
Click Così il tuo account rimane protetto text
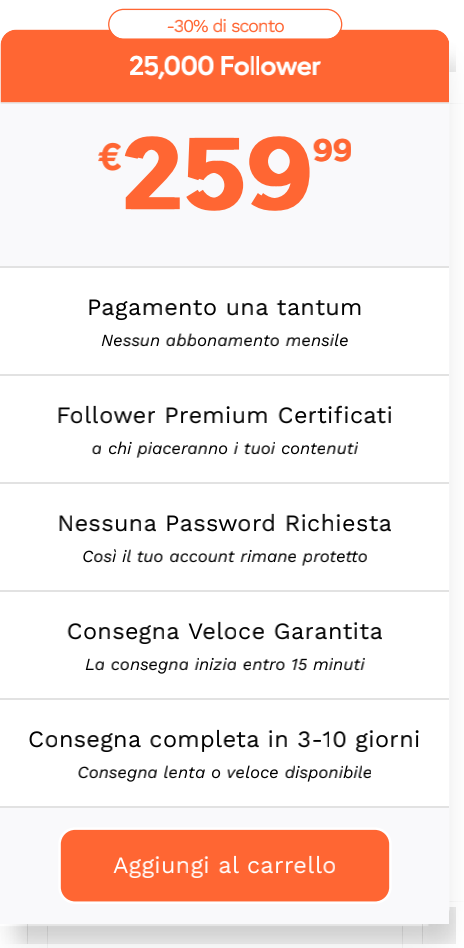coord(224,556)
